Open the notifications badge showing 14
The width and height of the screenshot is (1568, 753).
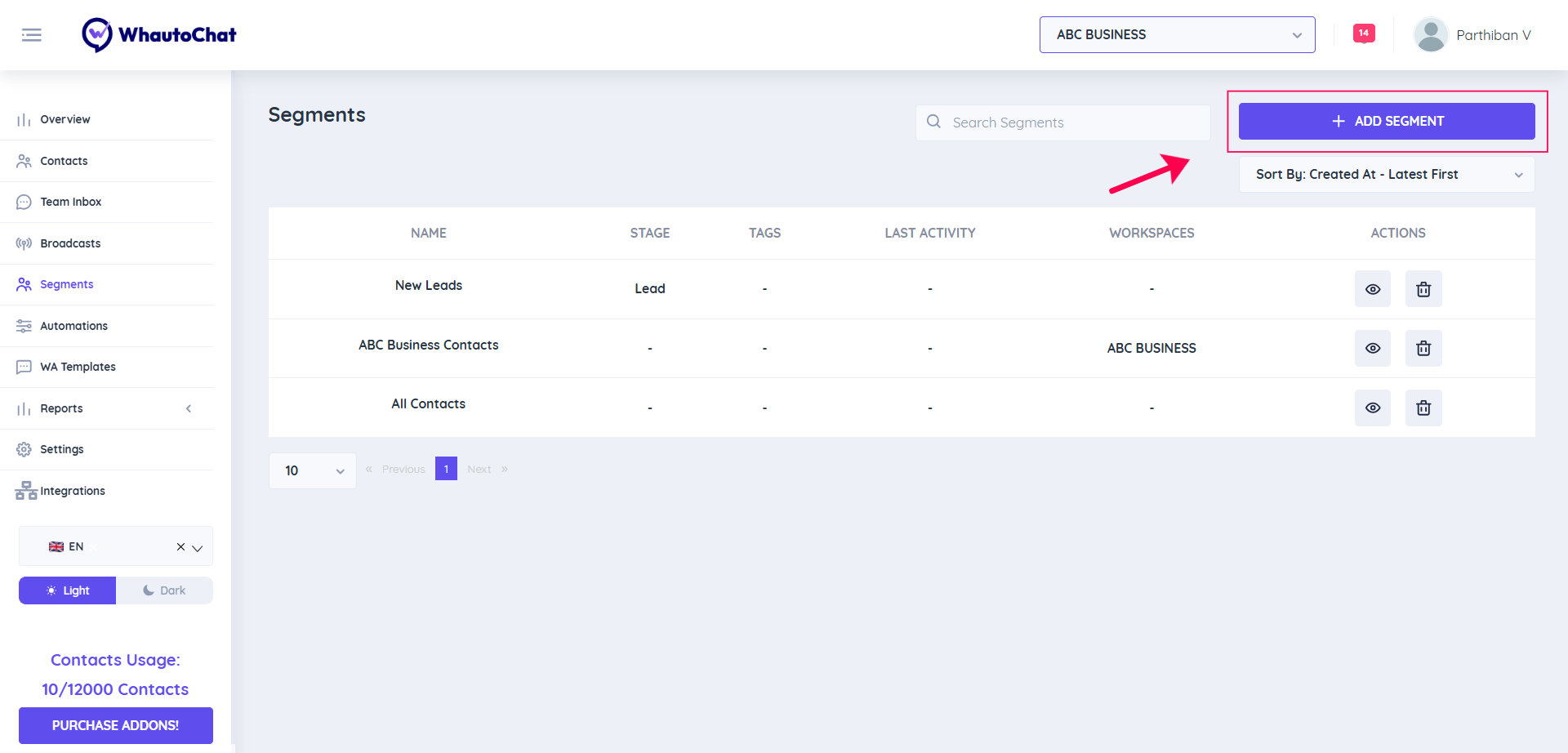click(1363, 33)
